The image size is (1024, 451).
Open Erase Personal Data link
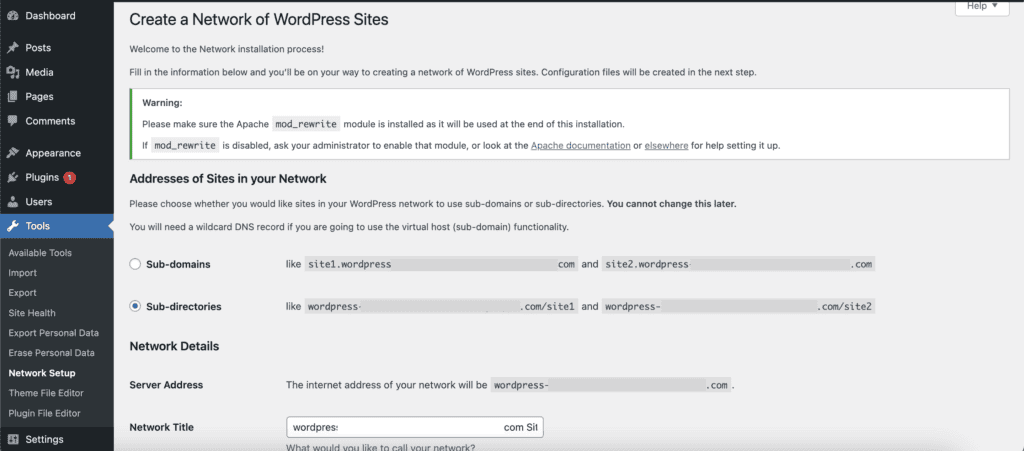[52, 353]
